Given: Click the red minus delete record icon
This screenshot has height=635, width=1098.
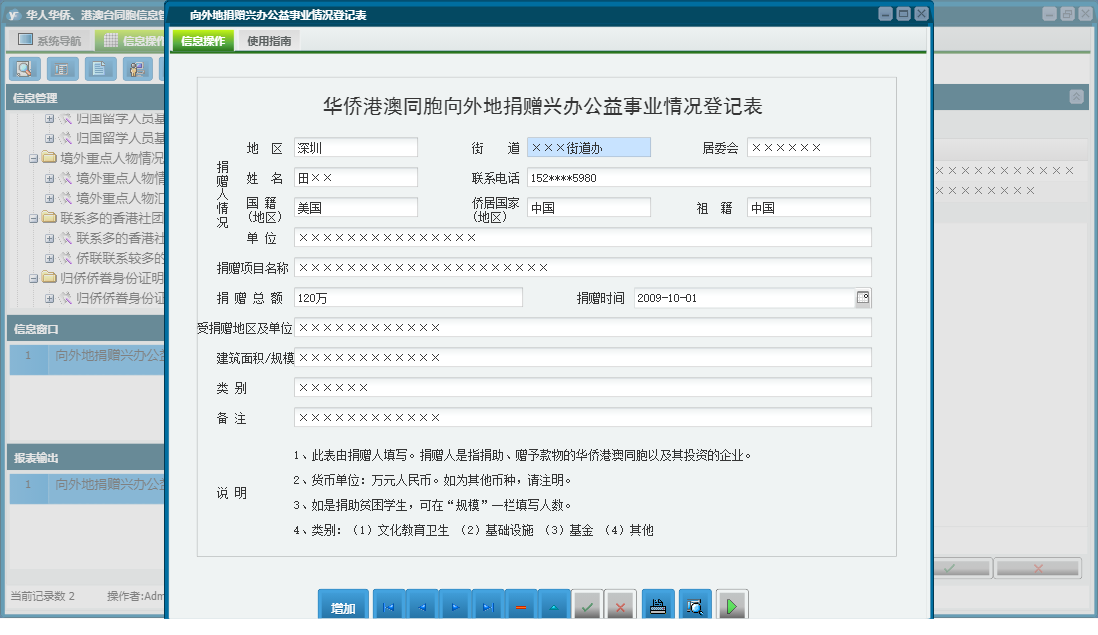Looking at the screenshot, I should coord(521,606).
